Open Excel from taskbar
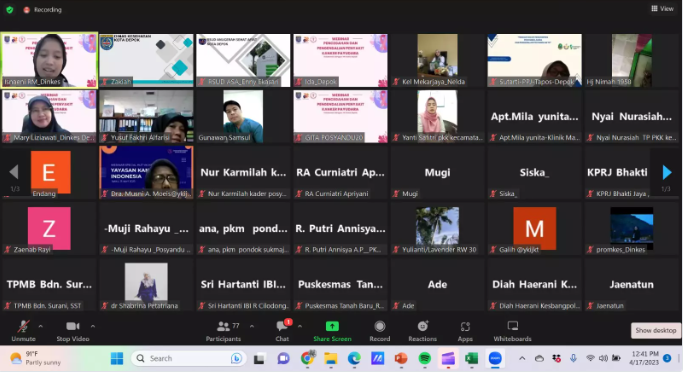The height and width of the screenshot is (372, 684). [471, 358]
